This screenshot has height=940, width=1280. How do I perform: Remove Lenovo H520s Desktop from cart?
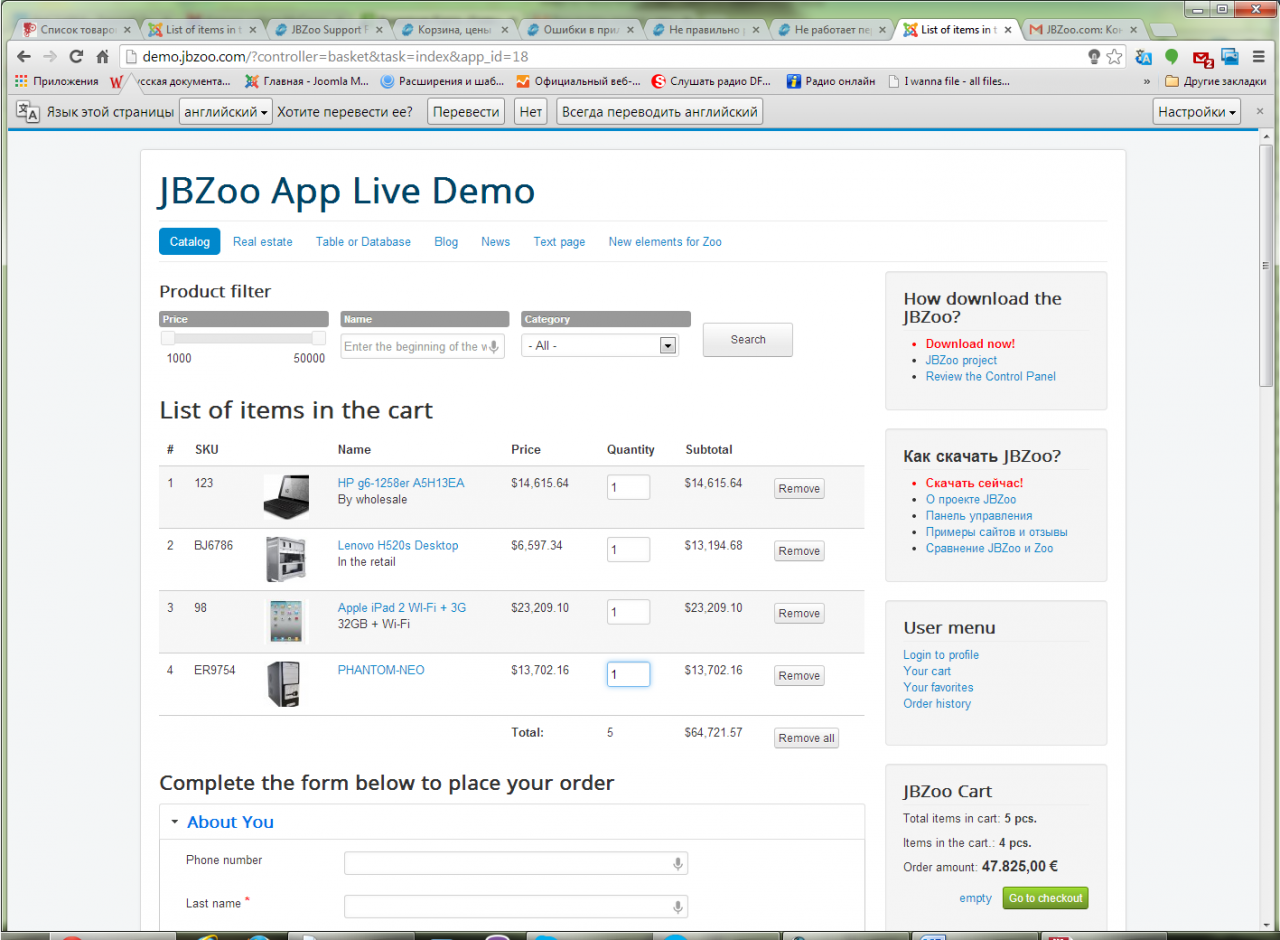799,551
